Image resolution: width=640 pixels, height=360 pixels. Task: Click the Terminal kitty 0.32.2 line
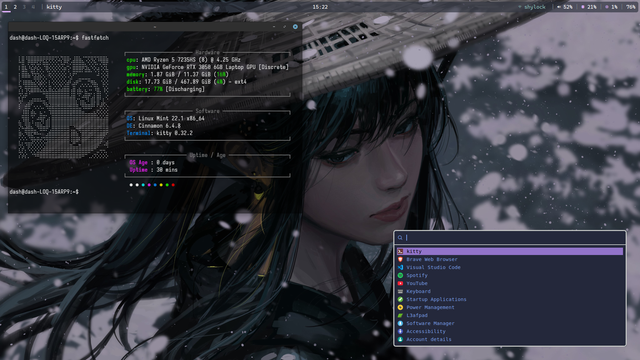[160, 133]
